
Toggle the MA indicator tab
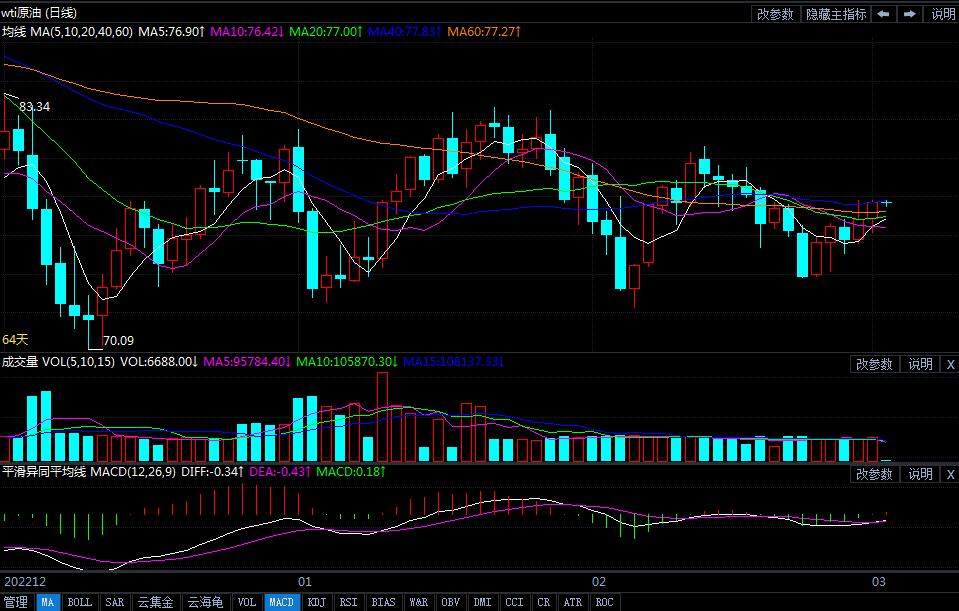pos(48,602)
